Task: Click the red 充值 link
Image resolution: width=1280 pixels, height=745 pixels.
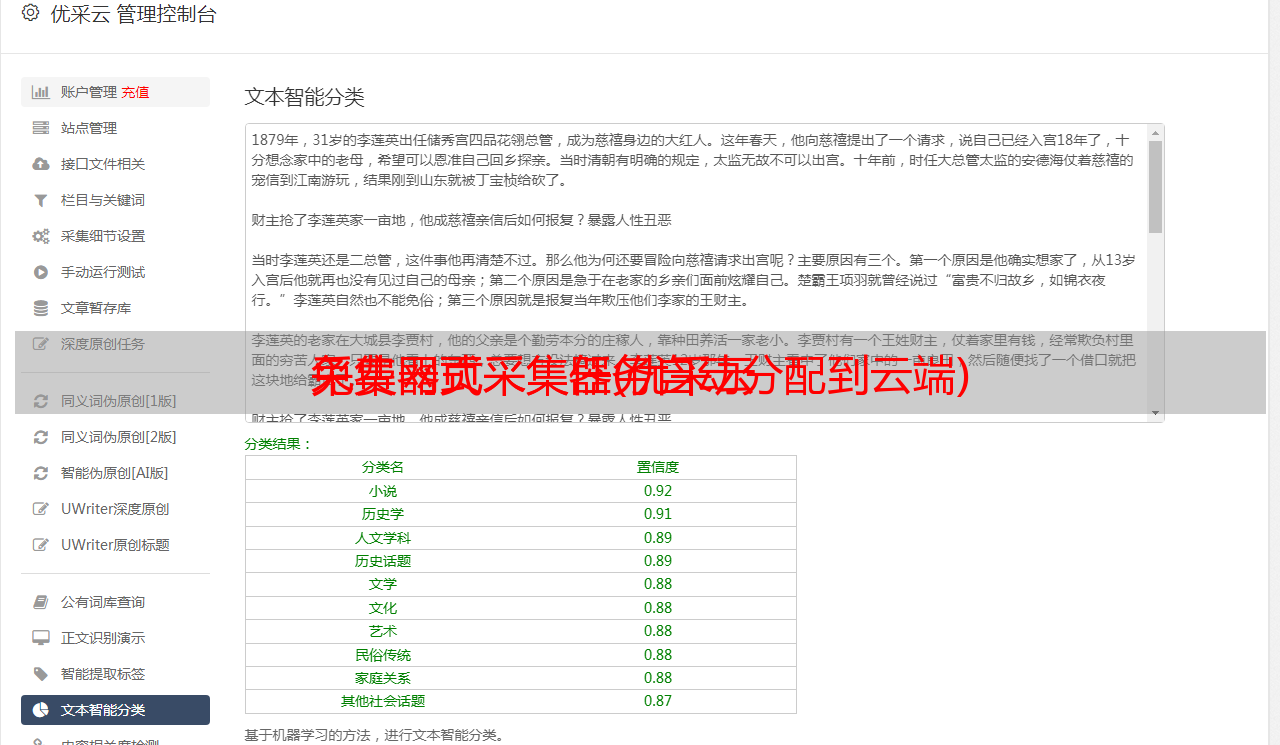Action: pos(135,92)
